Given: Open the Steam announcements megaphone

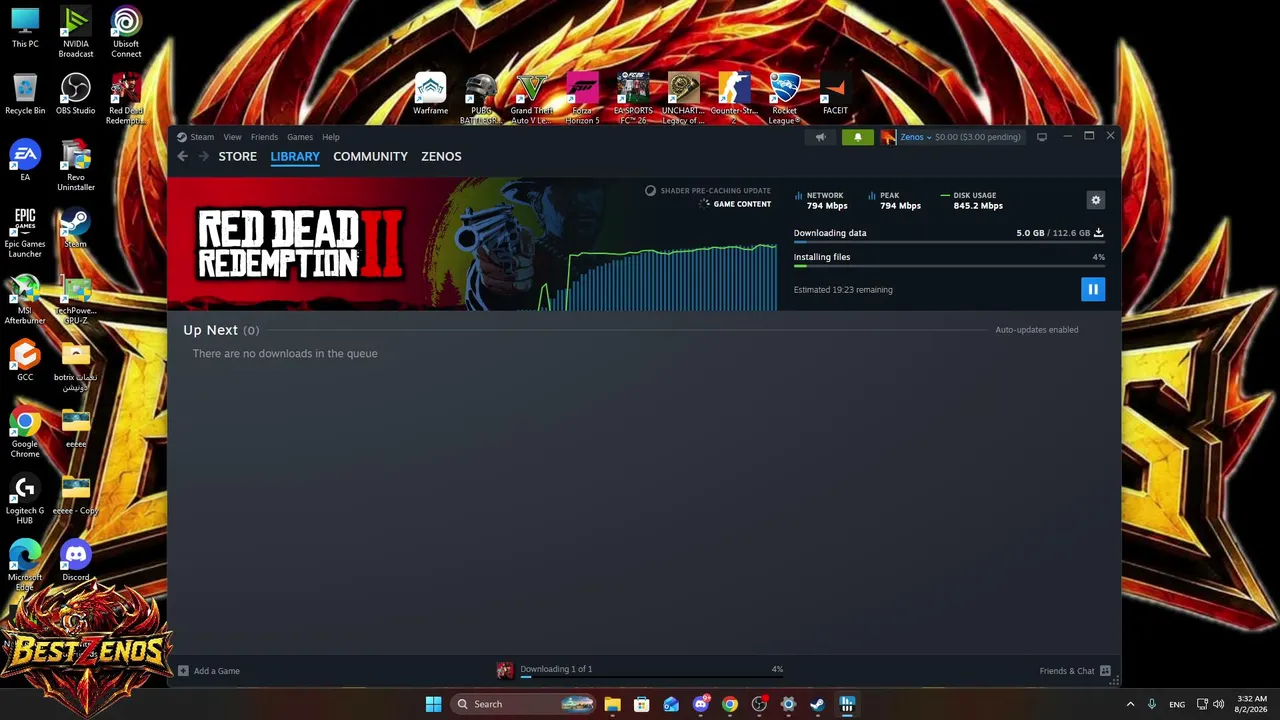Looking at the screenshot, I should 820,137.
